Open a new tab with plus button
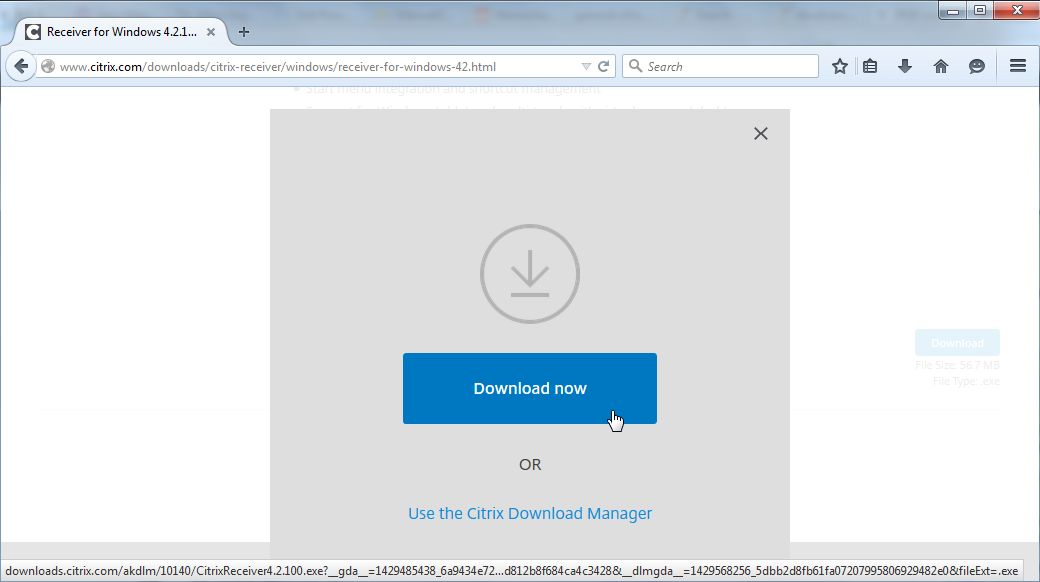 [244, 32]
